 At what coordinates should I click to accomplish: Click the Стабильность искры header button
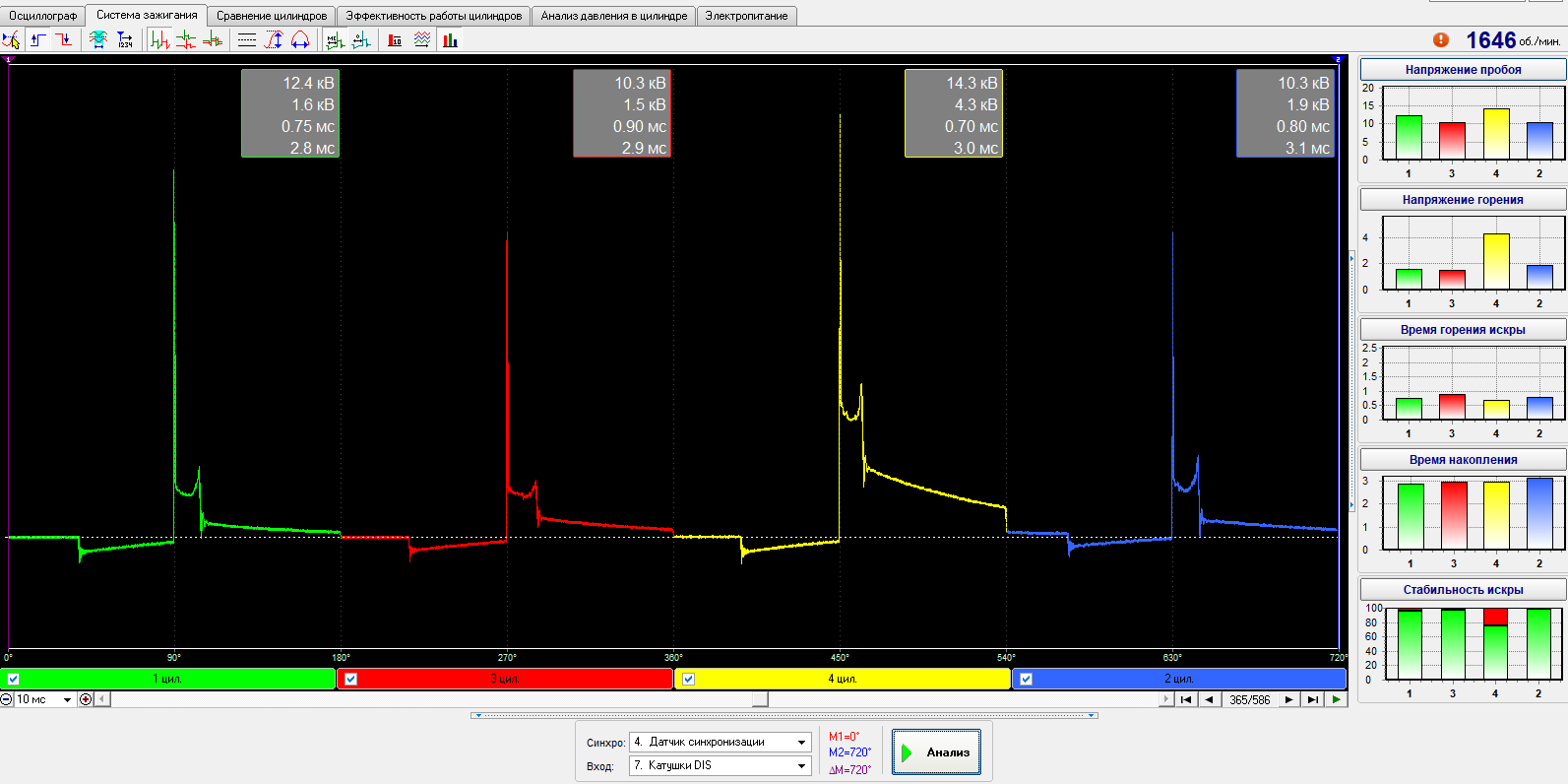pos(1463,590)
